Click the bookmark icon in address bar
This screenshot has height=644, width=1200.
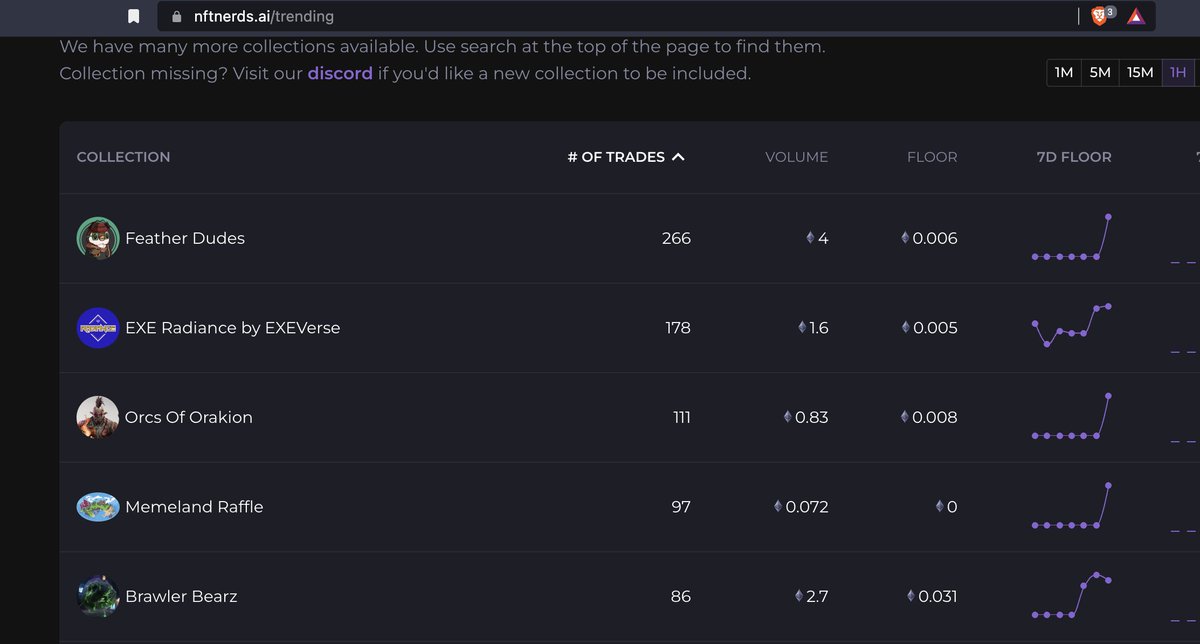click(x=134, y=17)
